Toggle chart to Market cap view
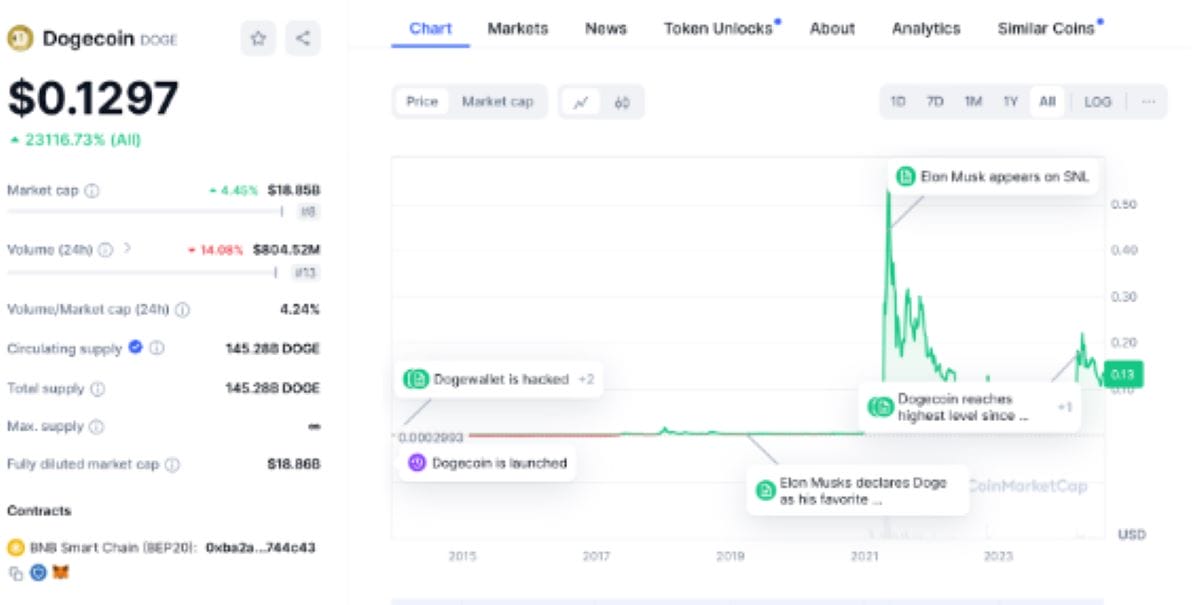This screenshot has height=605, width=1200. pos(497,102)
